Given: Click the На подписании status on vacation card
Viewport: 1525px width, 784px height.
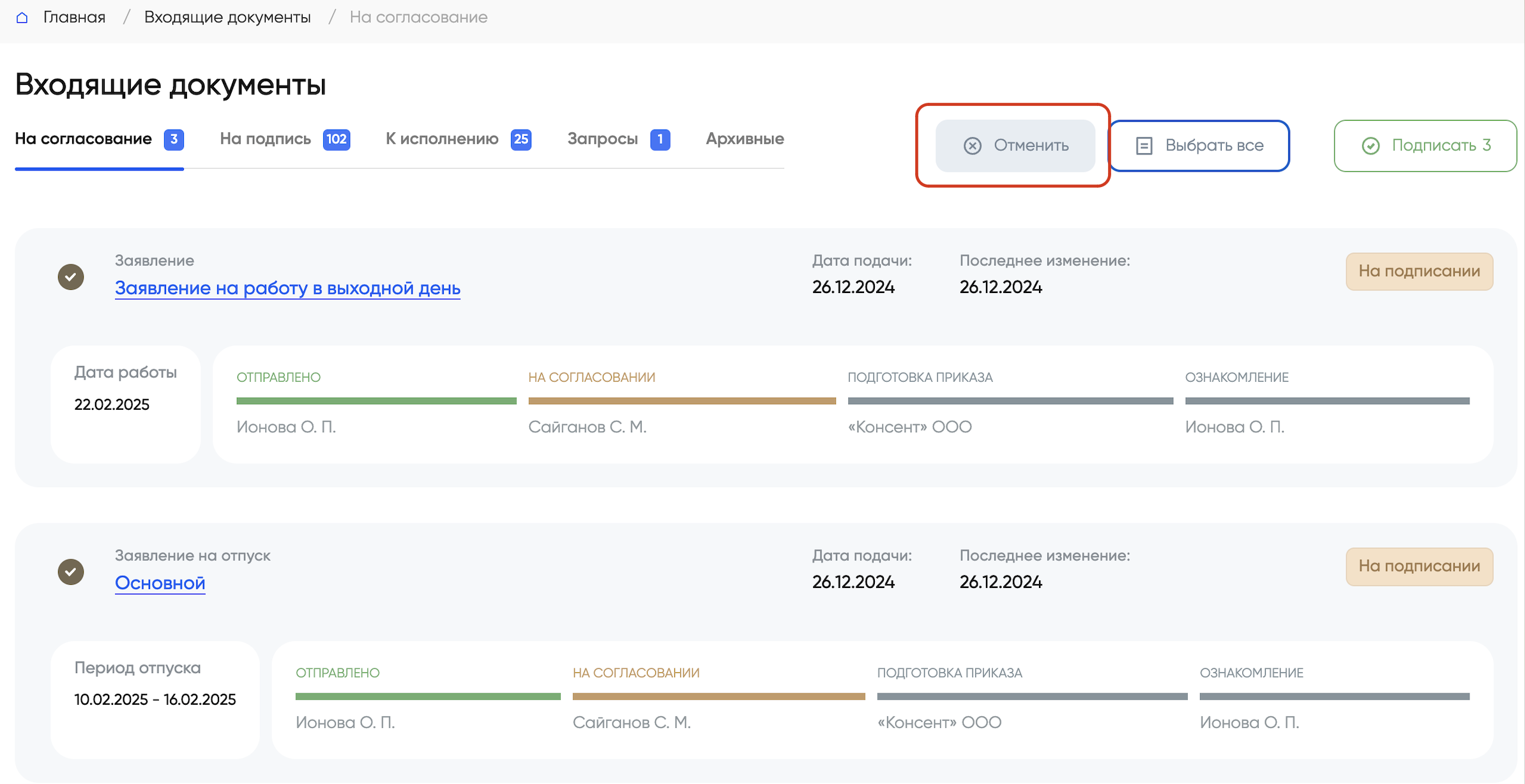Looking at the screenshot, I should point(1419,566).
